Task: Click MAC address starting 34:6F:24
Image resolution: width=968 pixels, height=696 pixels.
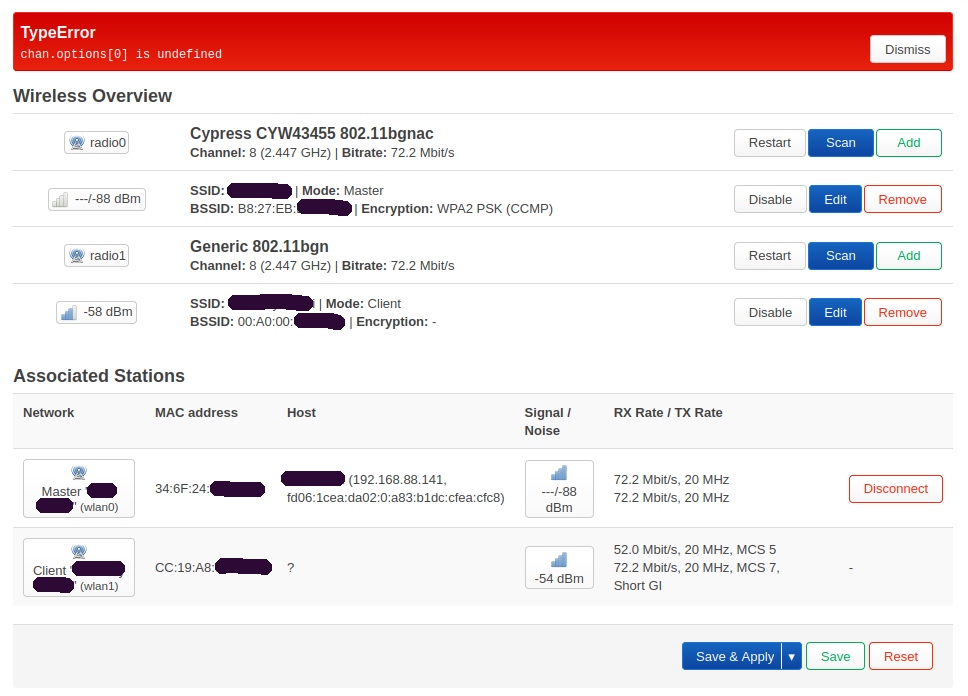Action: coord(210,488)
